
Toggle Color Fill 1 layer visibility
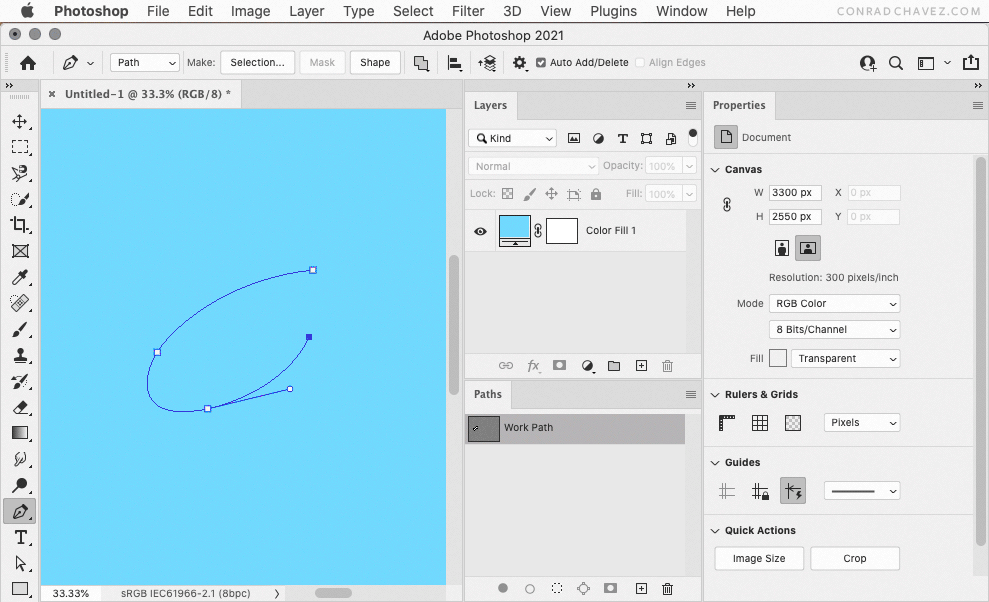click(480, 231)
